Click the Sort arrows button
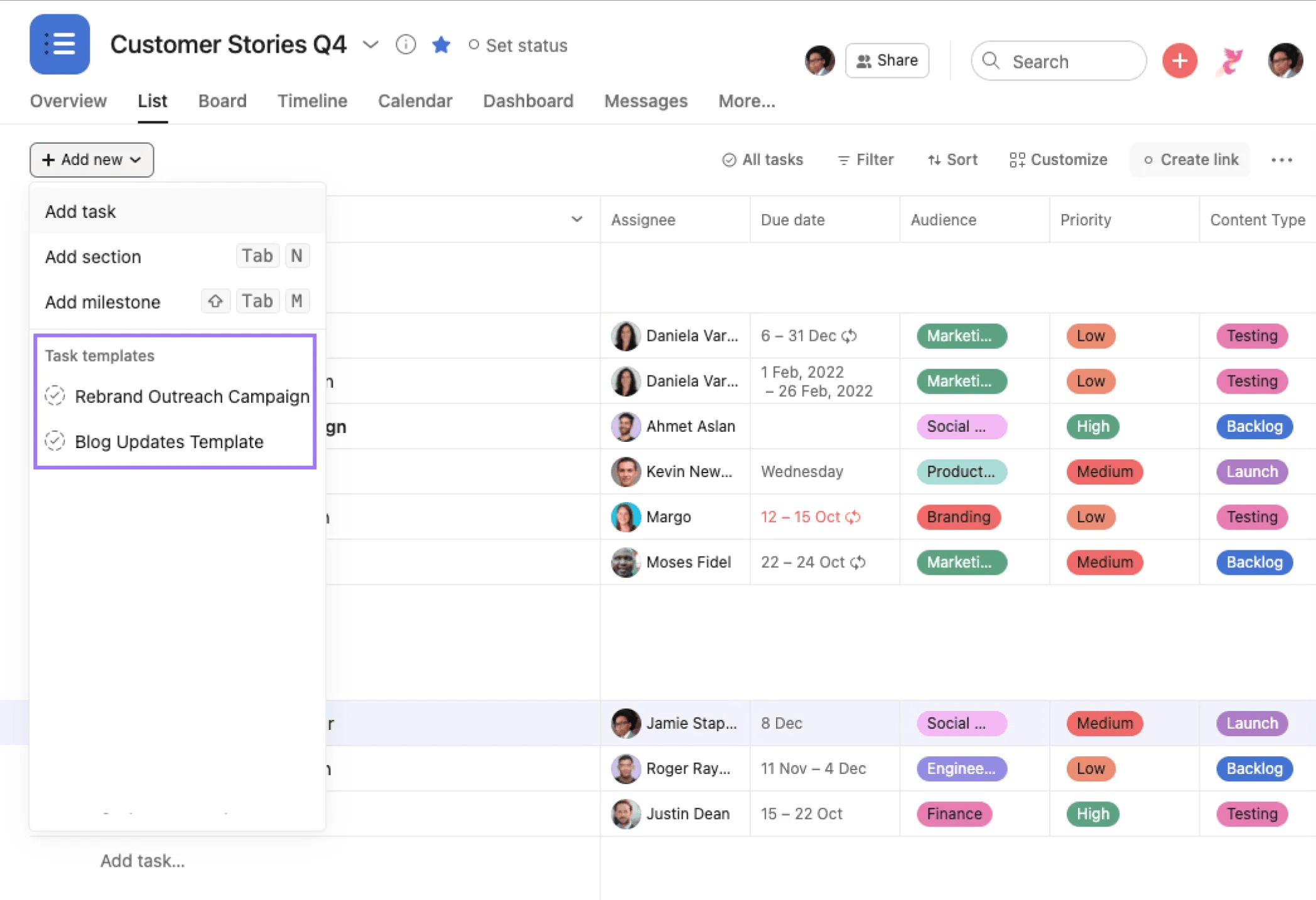1316x900 pixels. pyautogui.click(x=952, y=160)
